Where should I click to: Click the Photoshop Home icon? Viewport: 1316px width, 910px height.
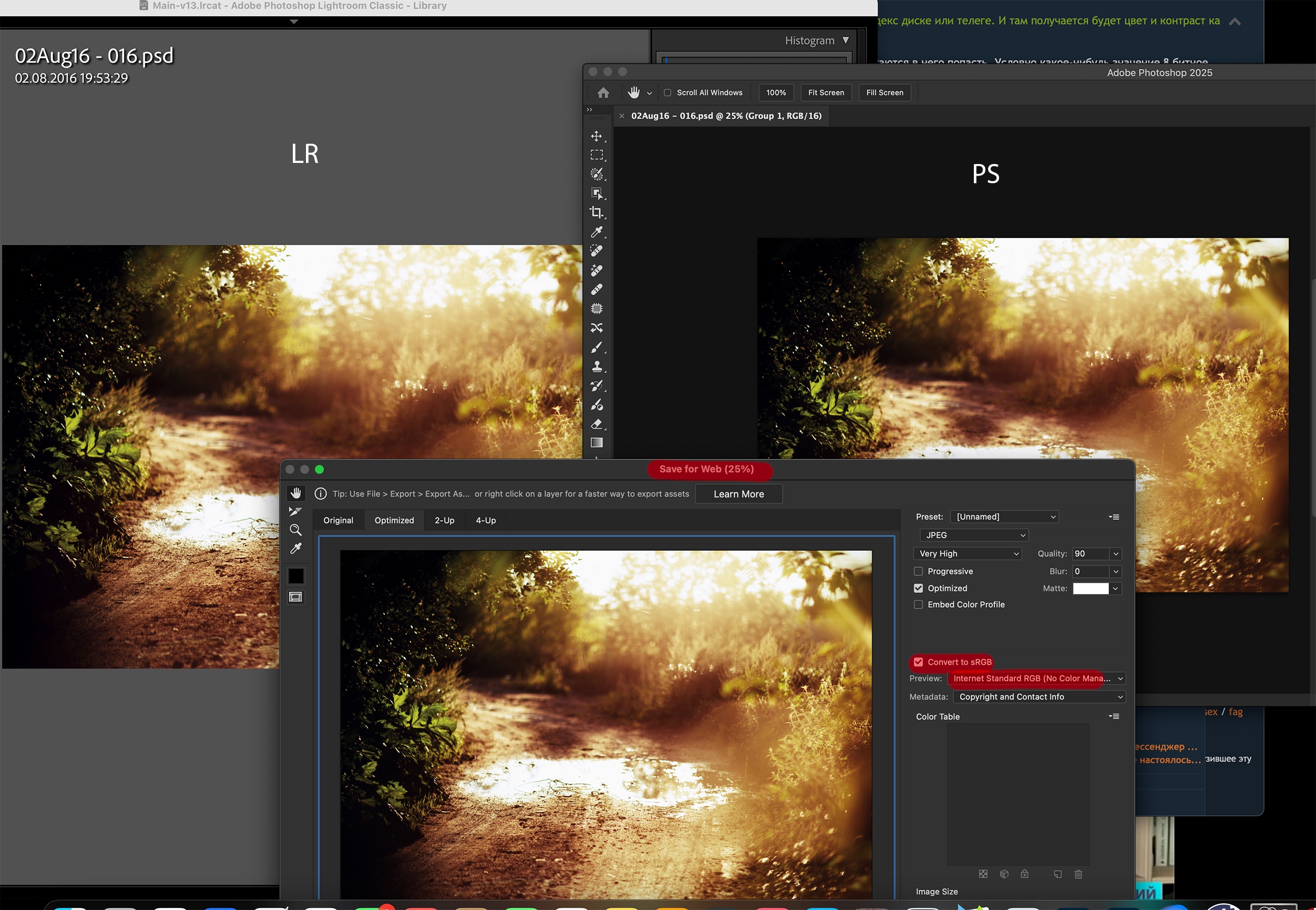(603, 92)
